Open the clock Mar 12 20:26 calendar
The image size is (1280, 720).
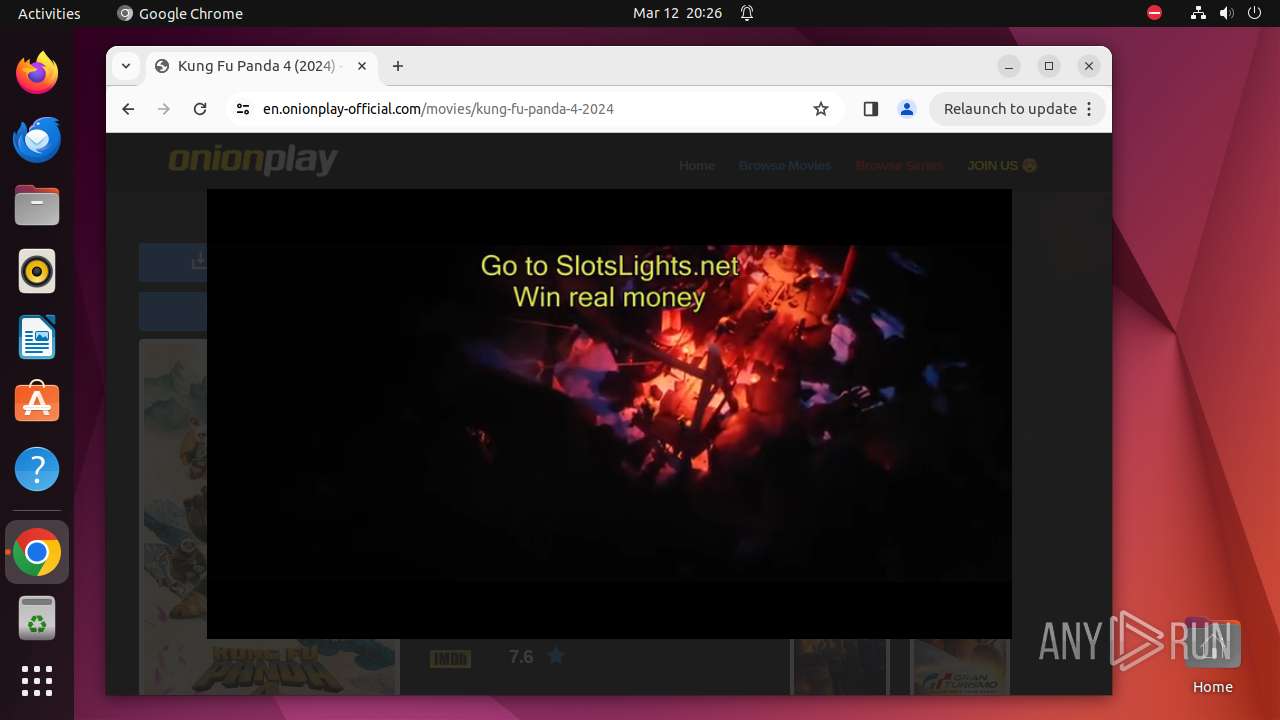tap(677, 13)
